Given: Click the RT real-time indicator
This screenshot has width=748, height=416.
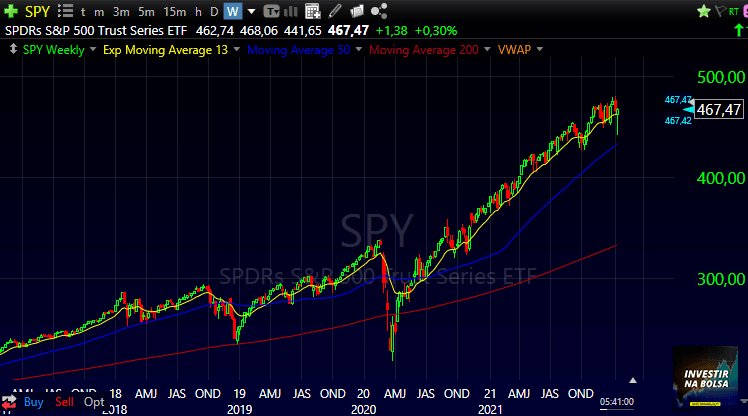Looking at the screenshot, I should tap(734, 11).
